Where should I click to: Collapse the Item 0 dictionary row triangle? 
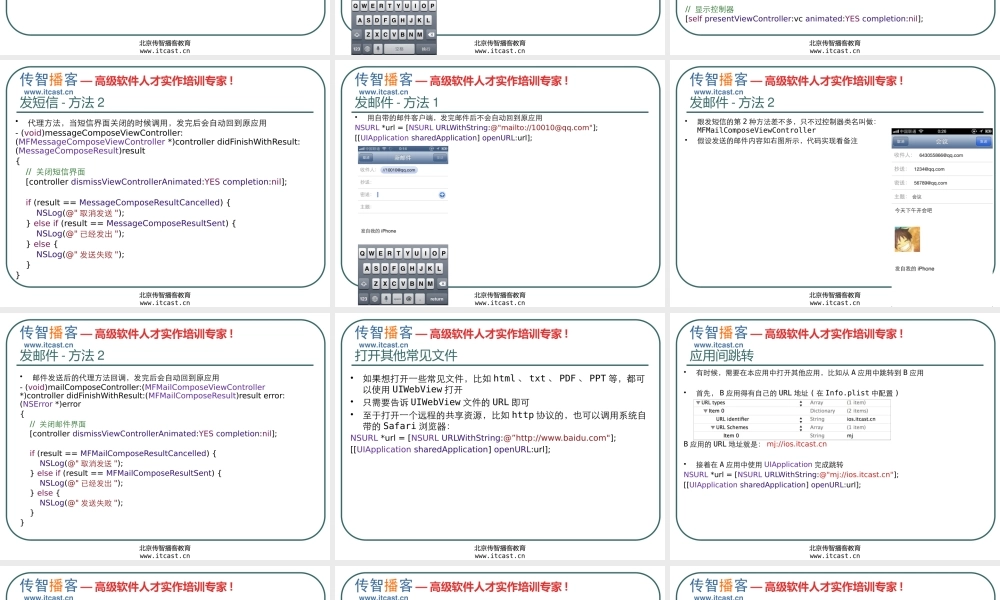[703, 410]
